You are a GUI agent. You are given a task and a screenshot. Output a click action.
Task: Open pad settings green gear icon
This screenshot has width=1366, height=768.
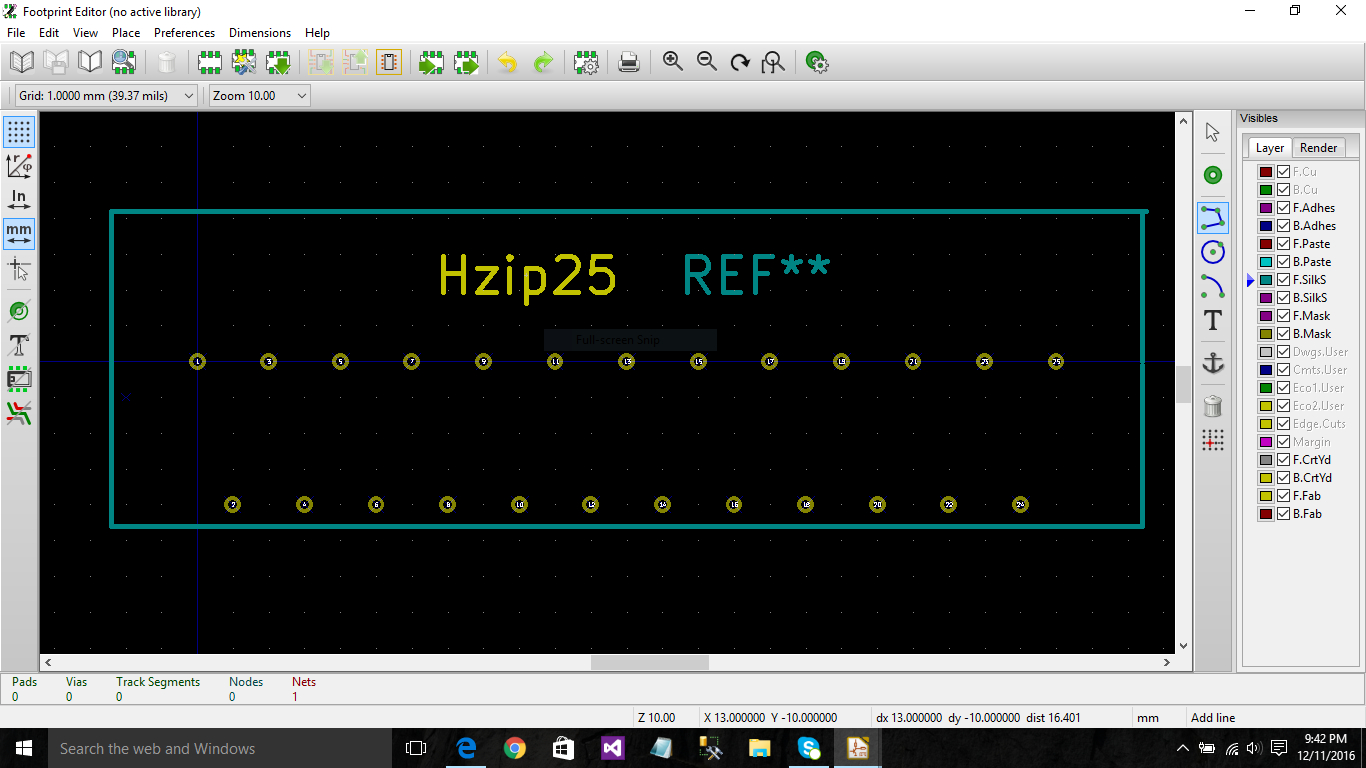pyautogui.click(x=817, y=63)
